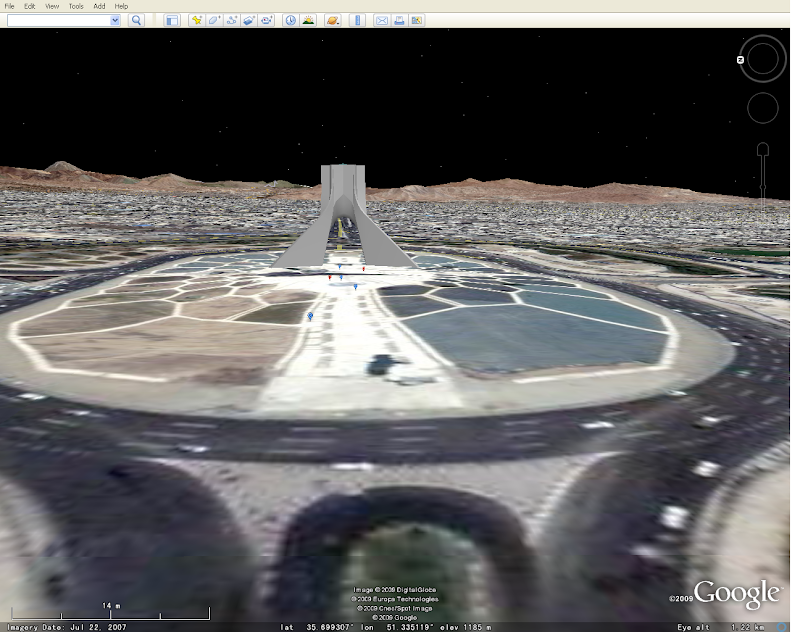Click the compass north N marker

pos(740,60)
